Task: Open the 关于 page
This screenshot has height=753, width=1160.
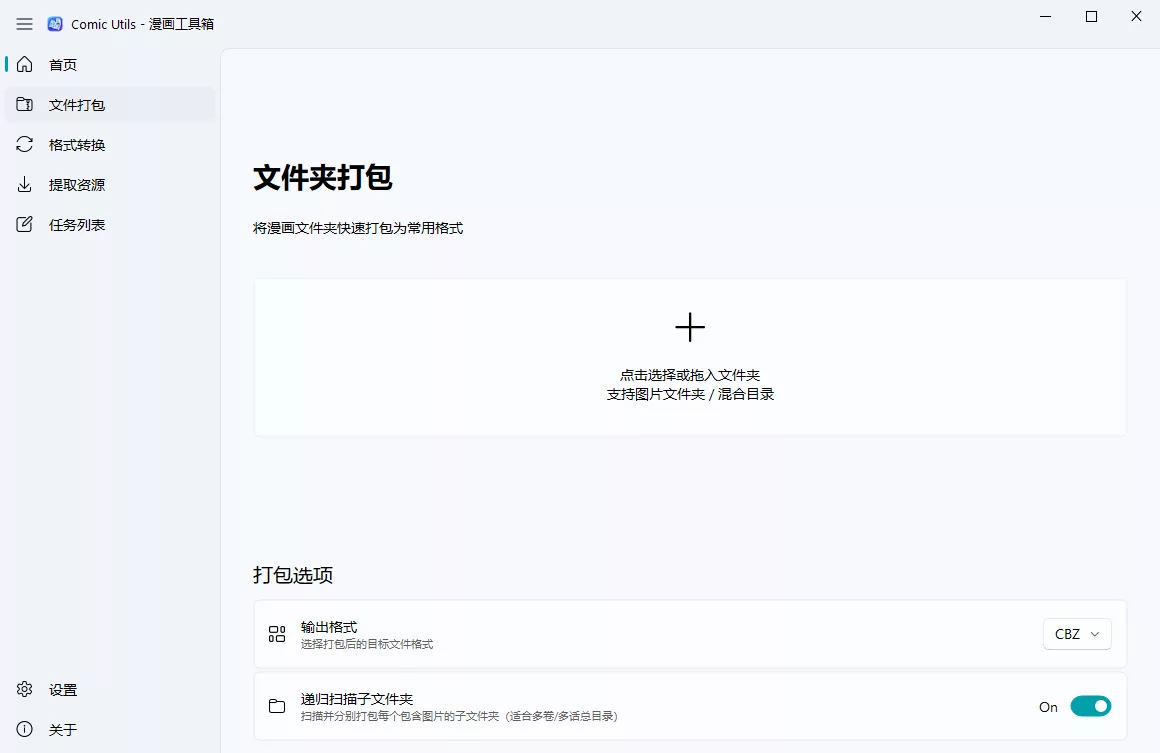Action: click(x=110, y=729)
